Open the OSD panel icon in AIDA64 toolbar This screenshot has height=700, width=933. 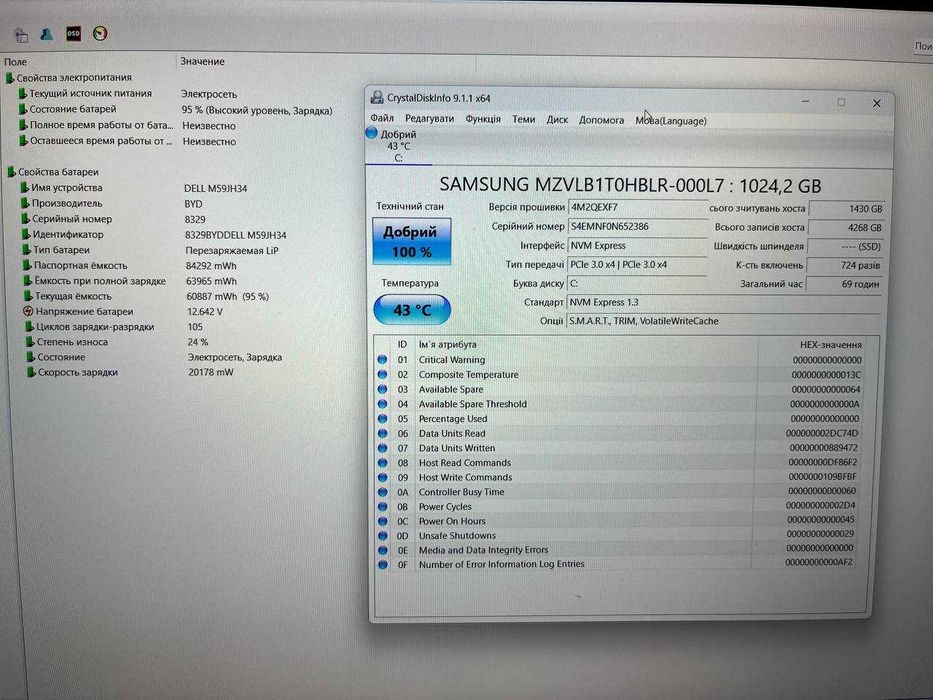click(x=73, y=33)
